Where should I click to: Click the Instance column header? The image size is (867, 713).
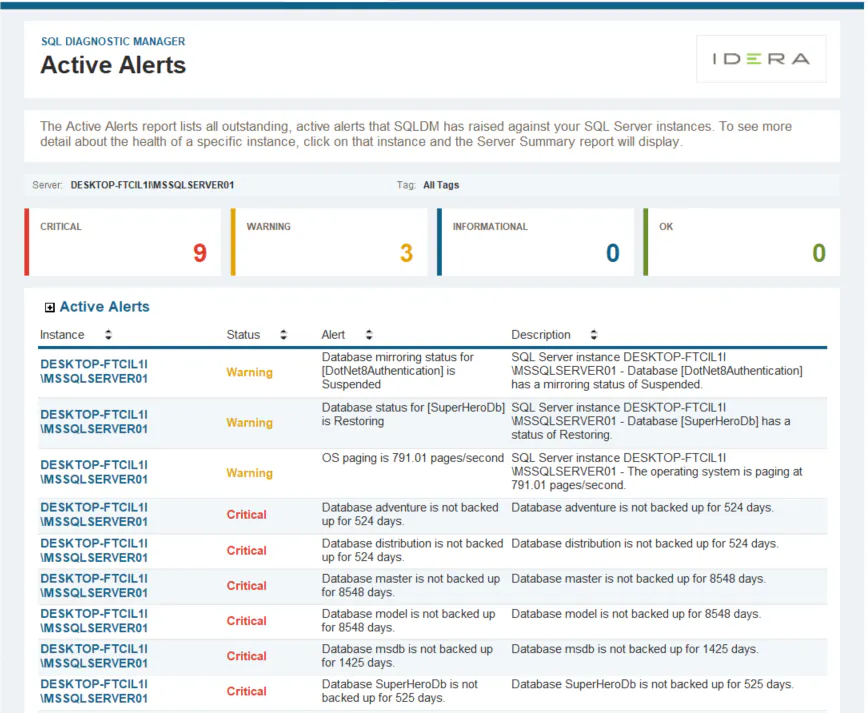pos(62,335)
